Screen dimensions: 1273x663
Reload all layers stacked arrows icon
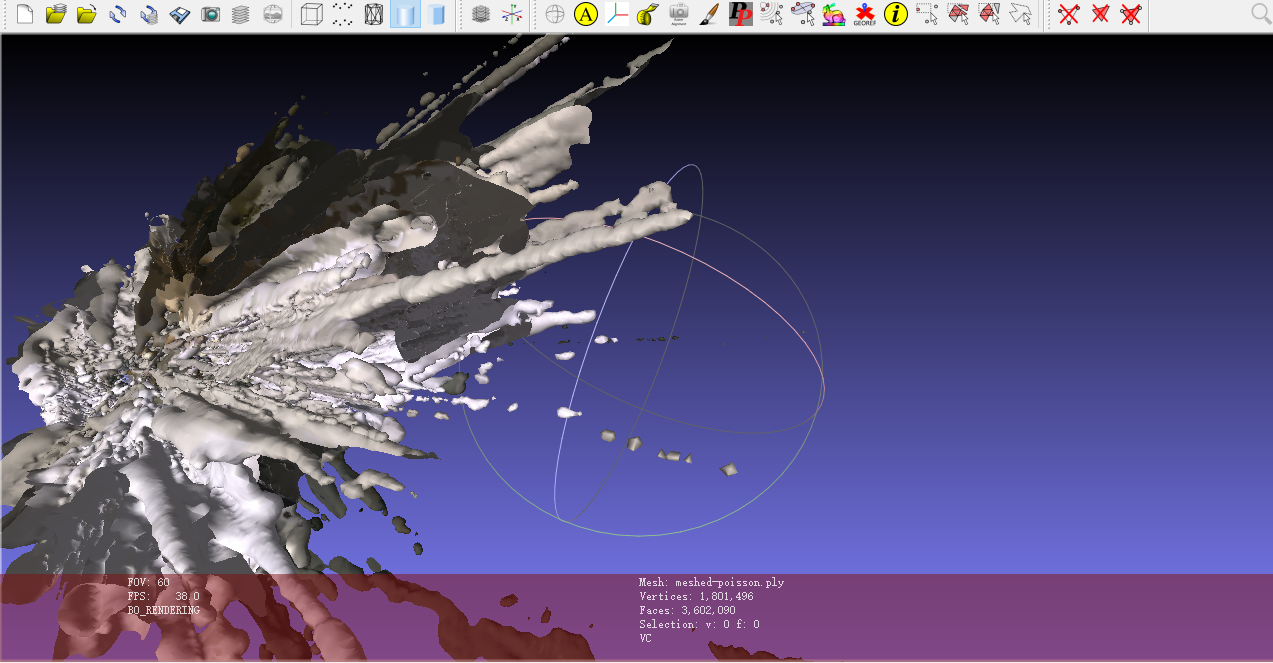tap(149, 14)
